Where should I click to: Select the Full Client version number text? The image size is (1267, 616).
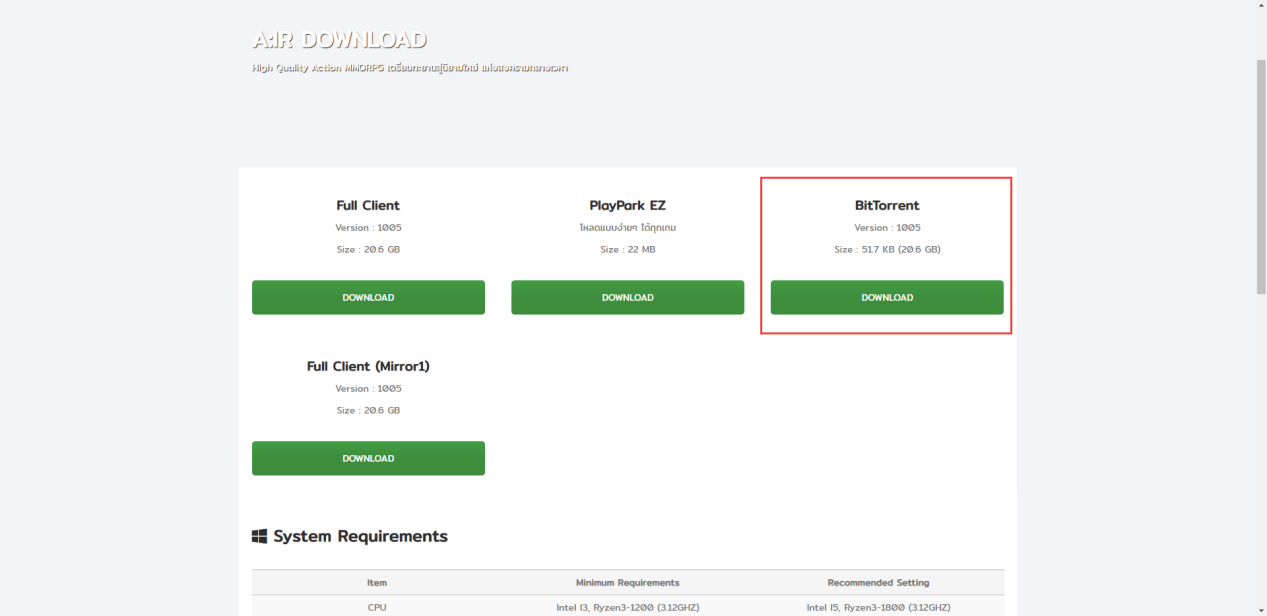pos(368,227)
